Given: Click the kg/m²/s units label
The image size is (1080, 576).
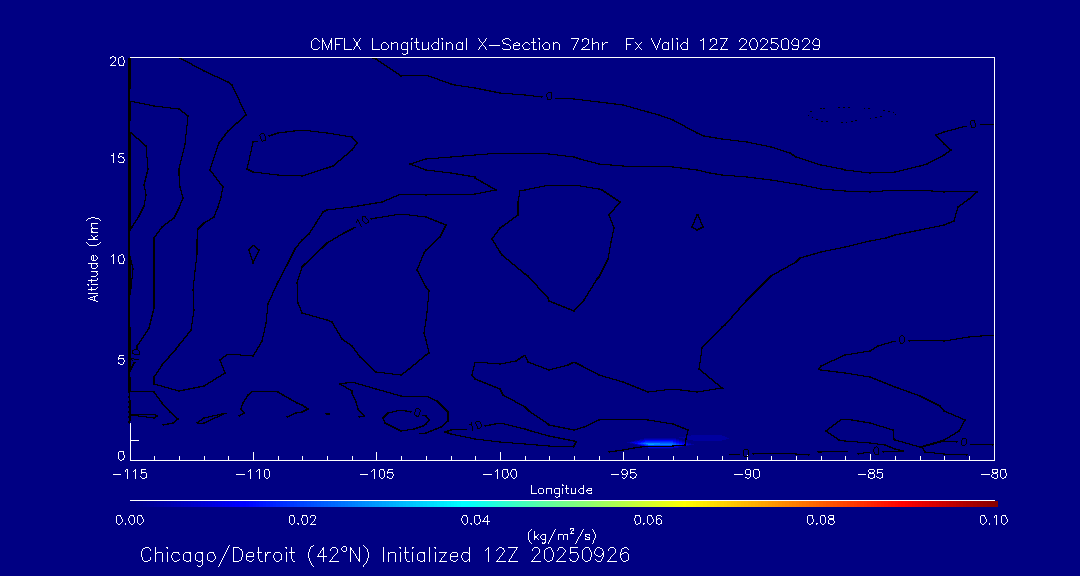Looking at the screenshot, I should (x=561, y=535).
